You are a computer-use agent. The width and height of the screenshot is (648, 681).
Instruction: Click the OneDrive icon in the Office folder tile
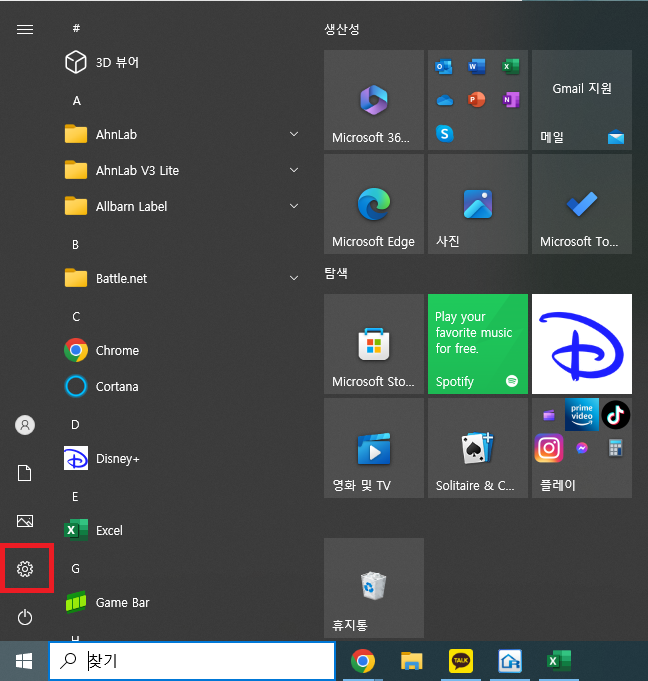click(444, 100)
